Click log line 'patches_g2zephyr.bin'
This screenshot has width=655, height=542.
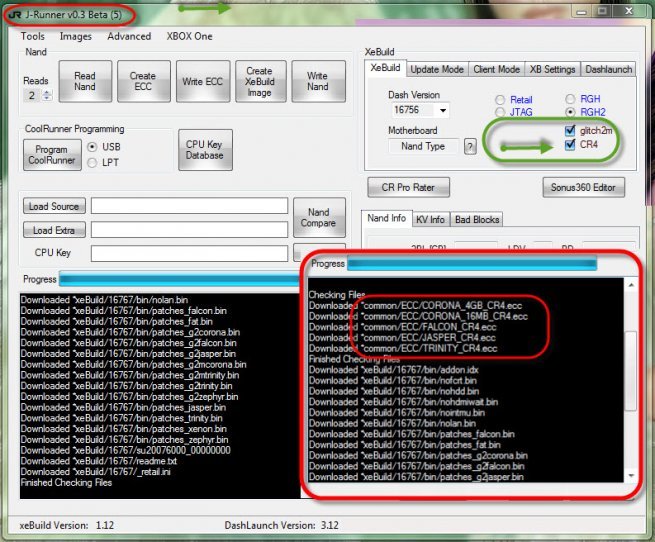click(x=129, y=397)
